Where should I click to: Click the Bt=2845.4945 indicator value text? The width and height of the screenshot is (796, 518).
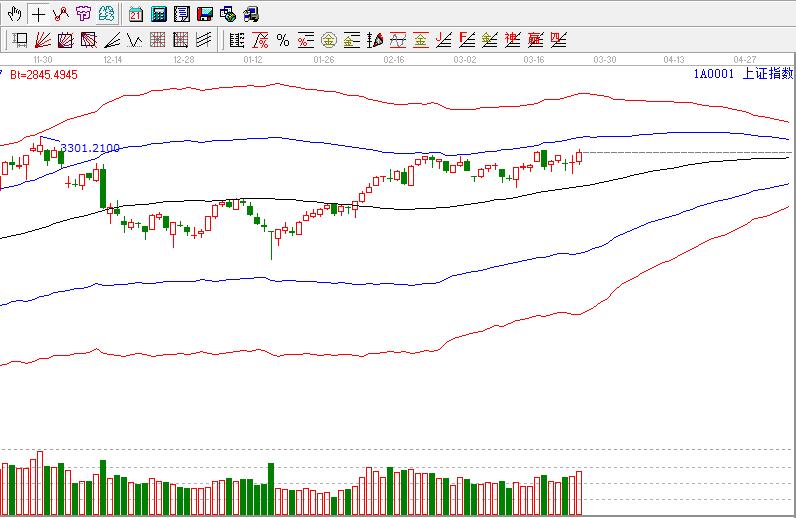coord(45,73)
